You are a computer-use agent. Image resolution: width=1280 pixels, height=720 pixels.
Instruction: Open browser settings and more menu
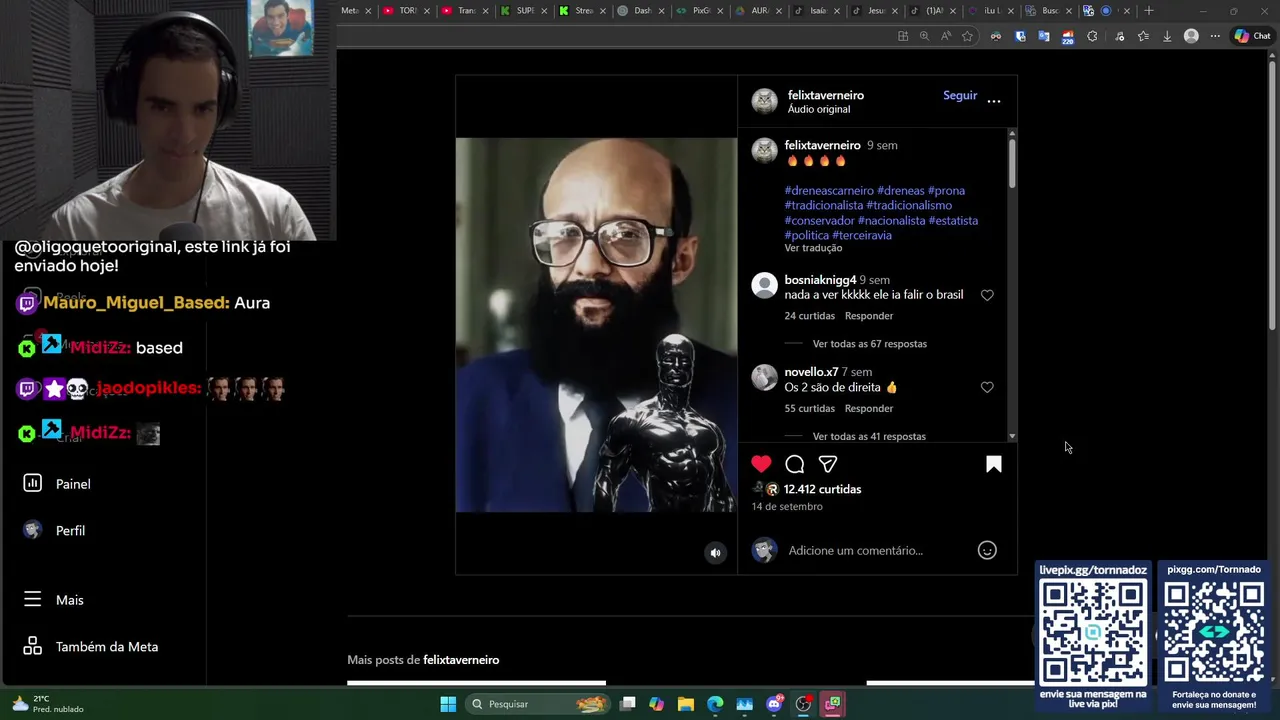point(1215,36)
